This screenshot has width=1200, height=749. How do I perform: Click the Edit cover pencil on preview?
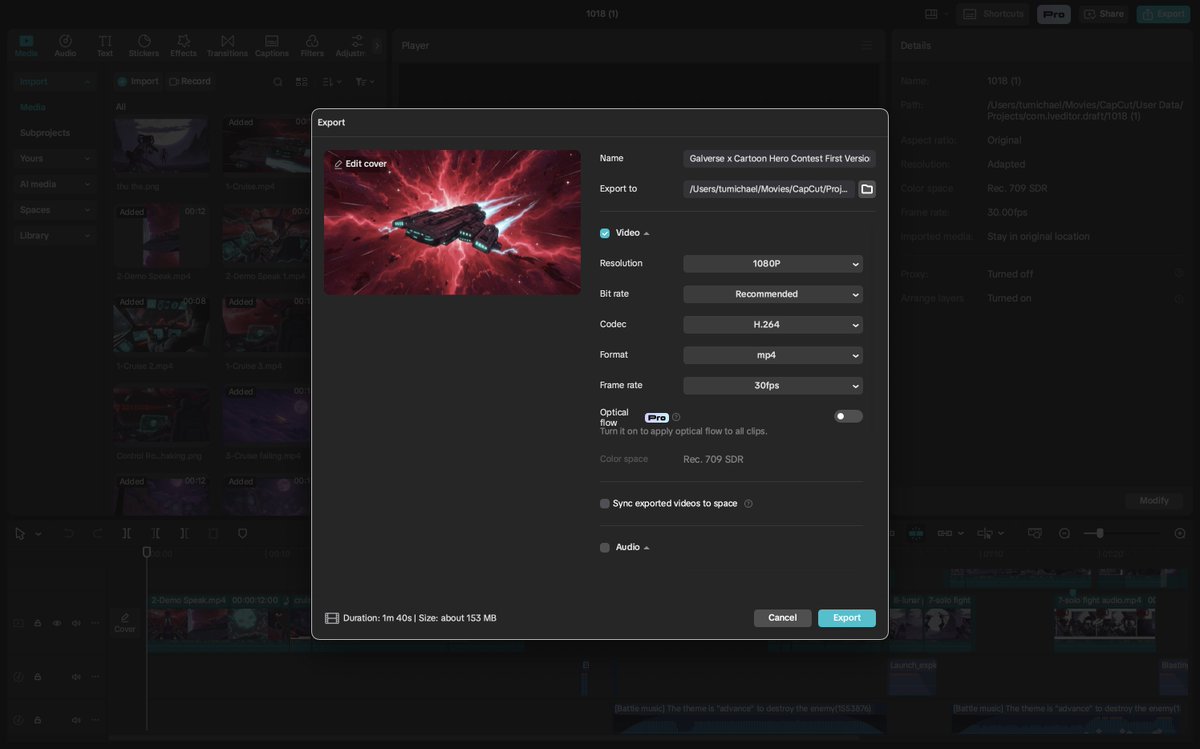tap(338, 164)
